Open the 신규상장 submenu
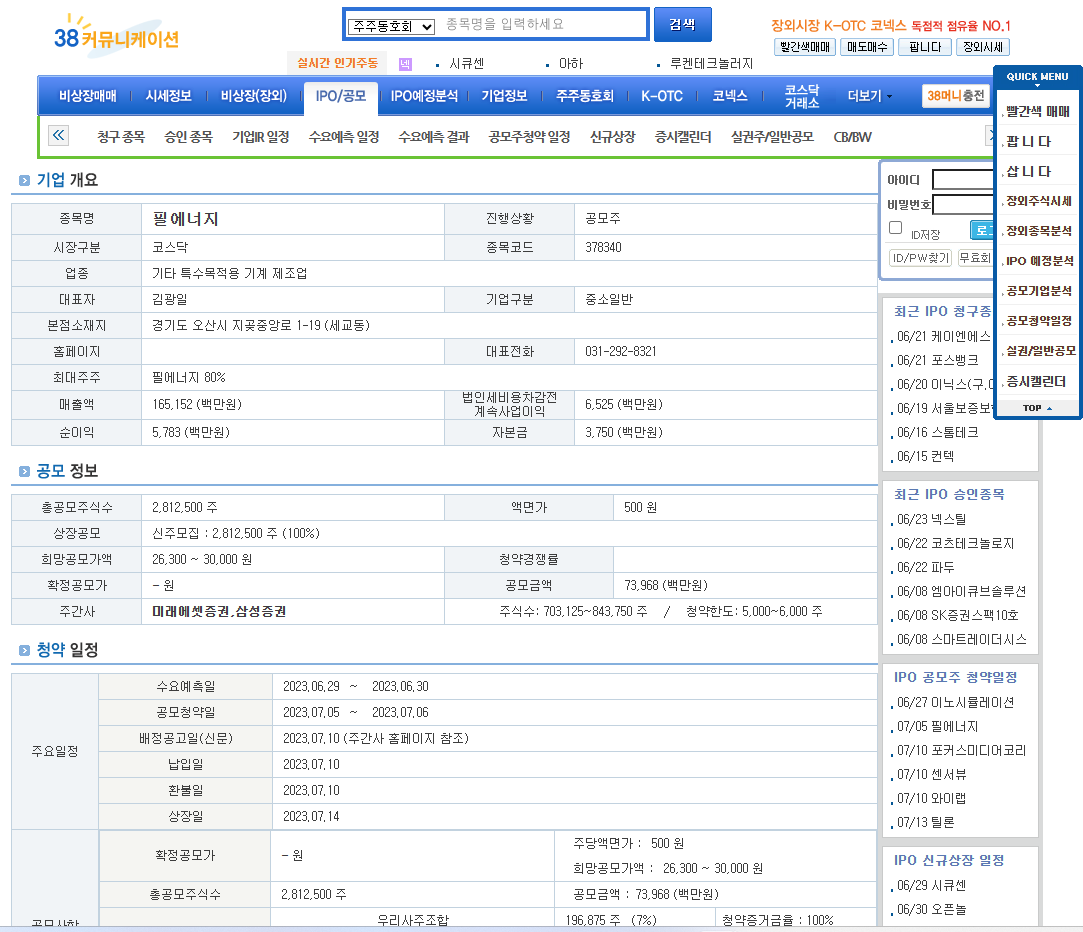 613,137
